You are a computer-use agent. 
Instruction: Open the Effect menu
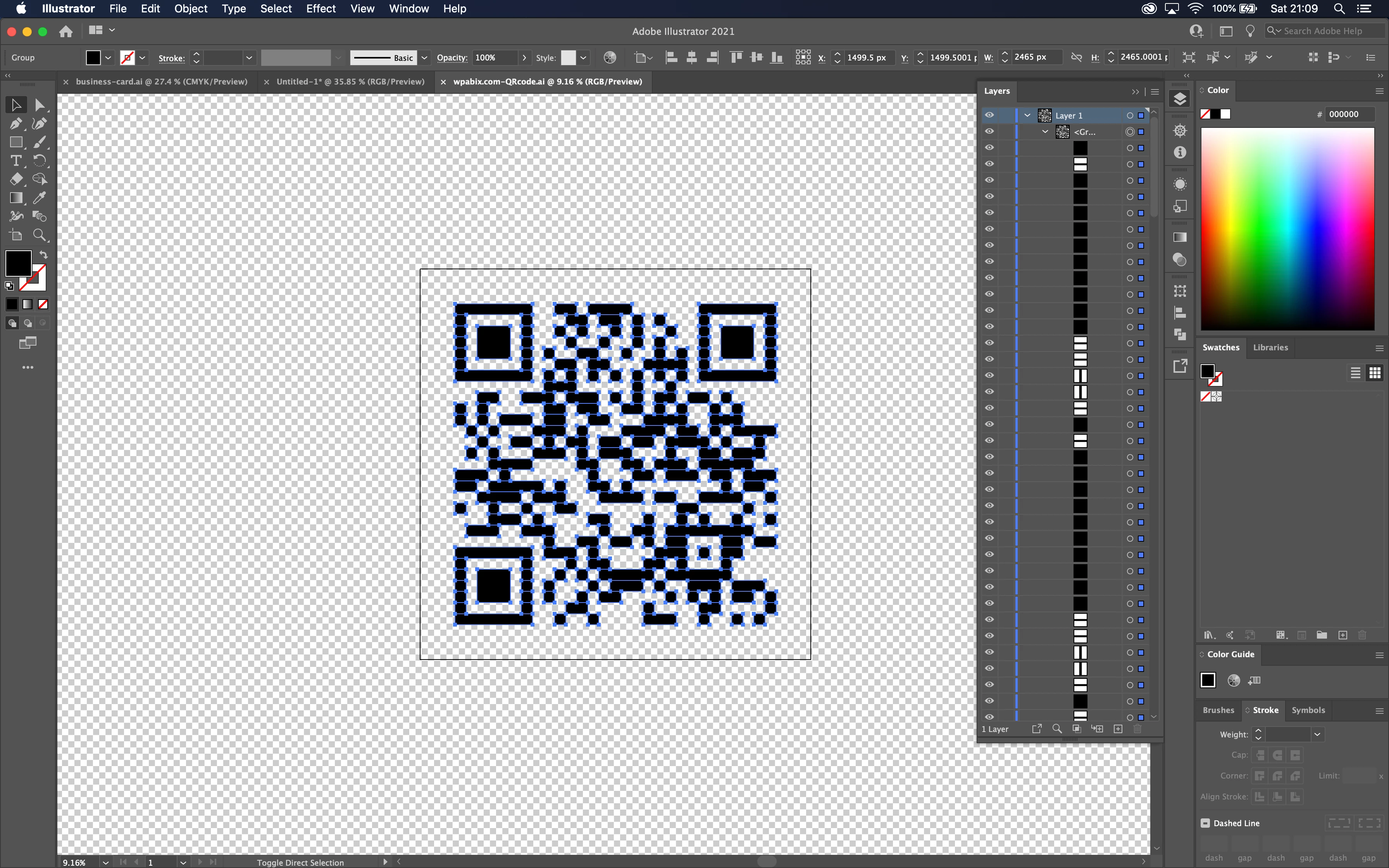[x=320, y=9]
